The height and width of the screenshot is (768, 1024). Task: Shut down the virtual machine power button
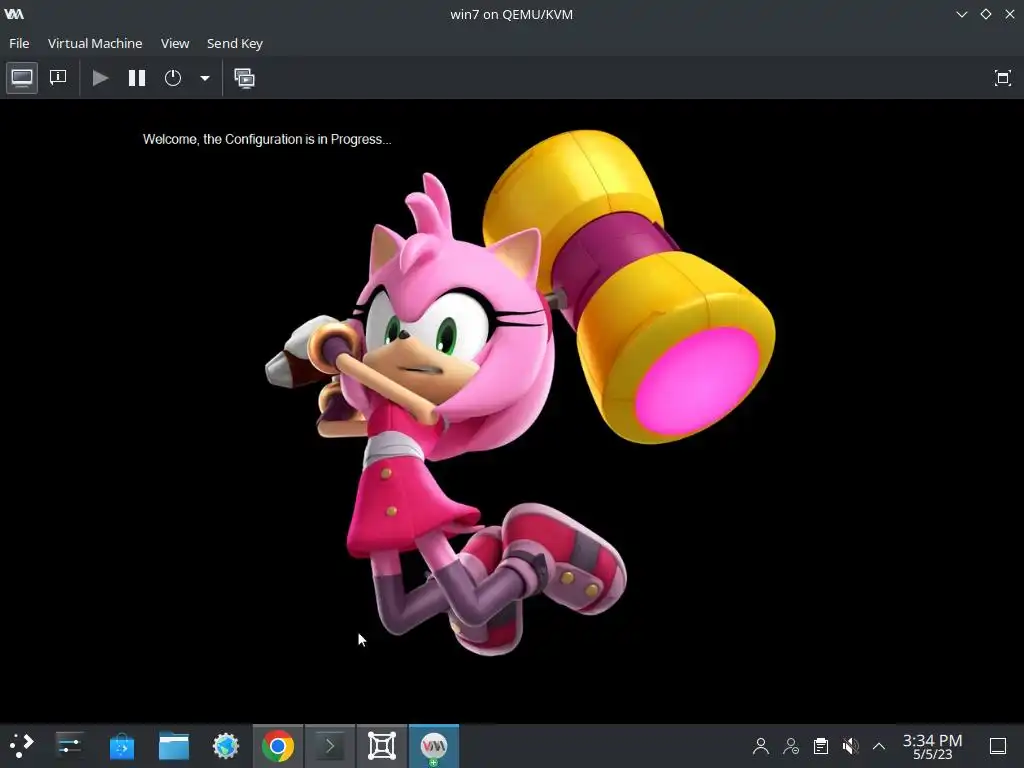click(173, 78)
